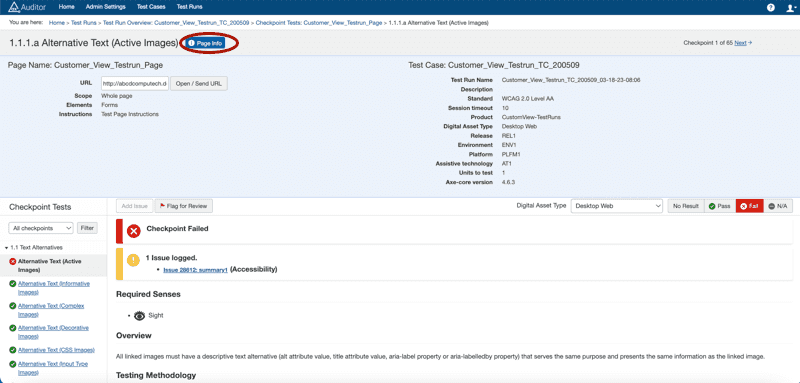Set result to Pass
The image size is (800, 383).
[720, 206]
